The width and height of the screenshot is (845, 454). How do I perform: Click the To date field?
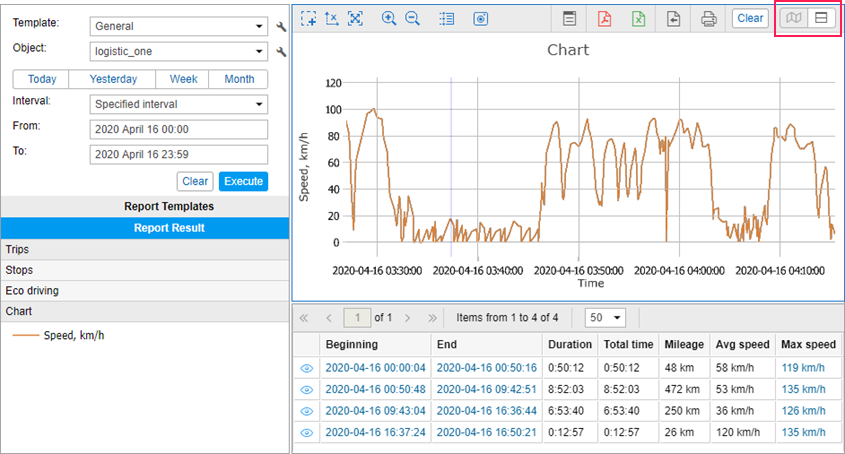pos(179,155)
